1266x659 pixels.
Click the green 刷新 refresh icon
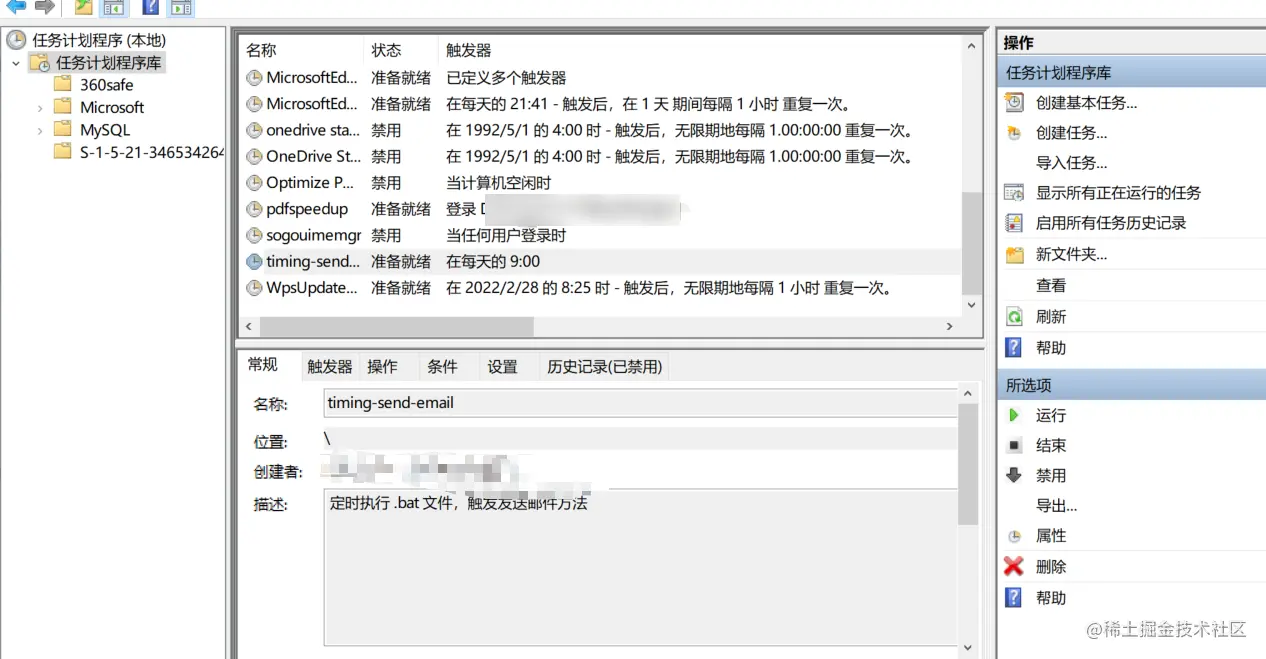[x=1014, y=317]
